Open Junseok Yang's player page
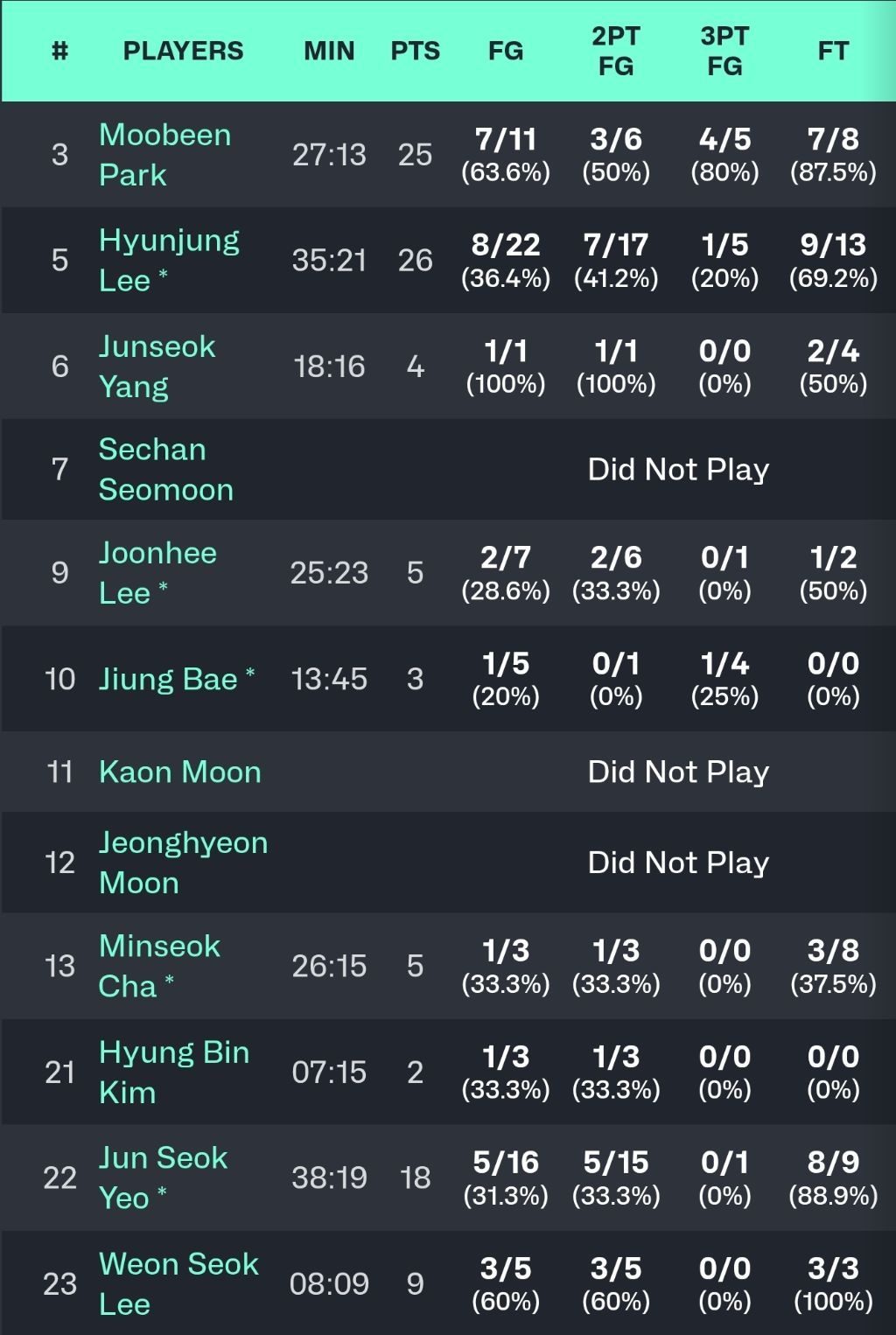This screenshot has height=1335, width=896. coord(157,366)
